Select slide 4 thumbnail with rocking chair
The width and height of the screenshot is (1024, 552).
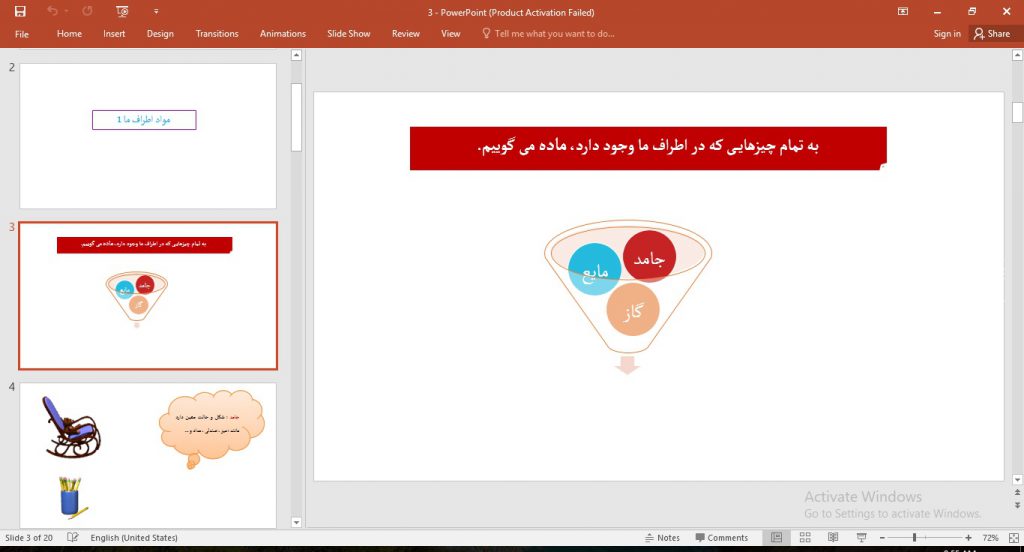pos(148,455)
